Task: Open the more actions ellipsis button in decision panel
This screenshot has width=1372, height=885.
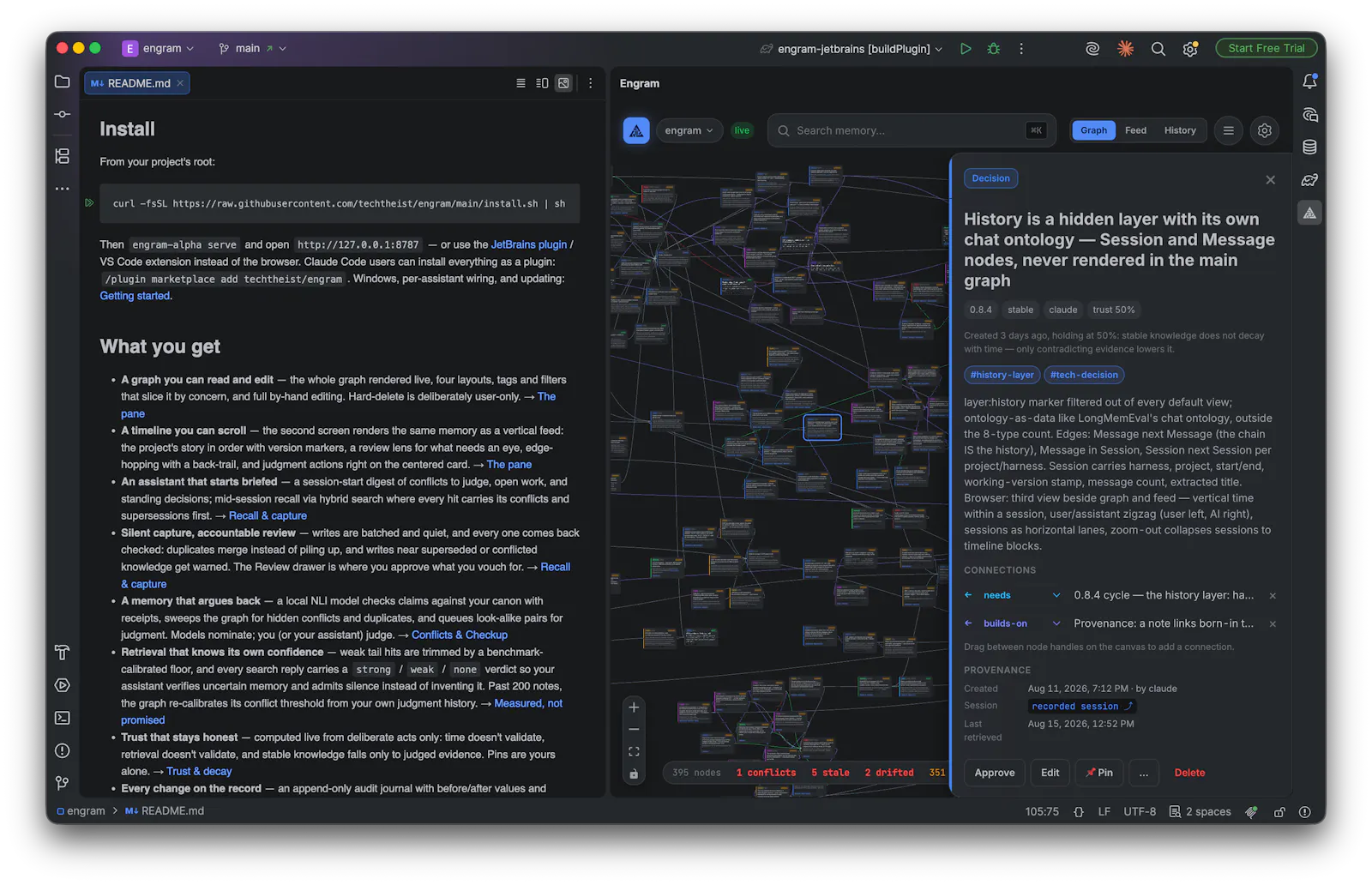Action: coord(1143,773)
